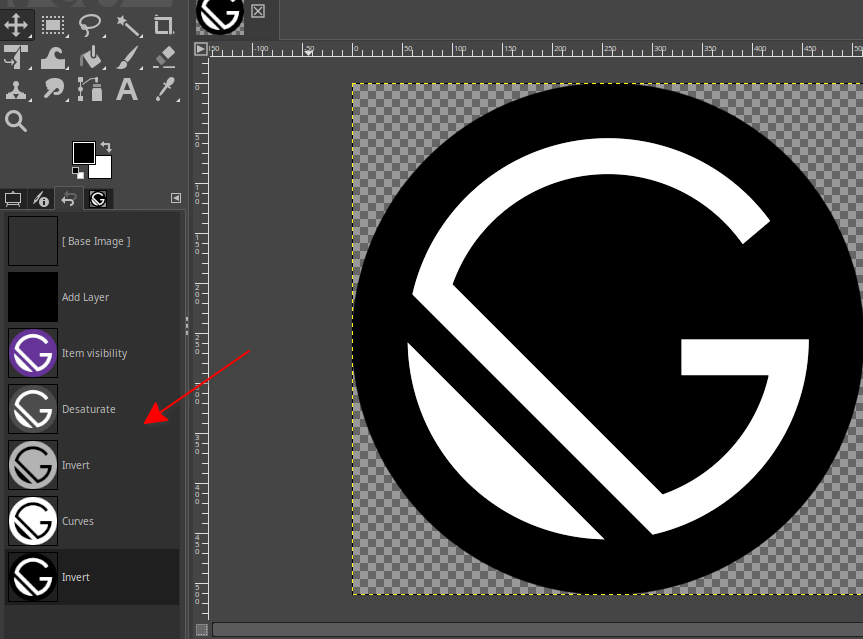Choose the Crop tool
Viewport: 863px width, 639px height.
pyautogui.click(x=163, y=24)
